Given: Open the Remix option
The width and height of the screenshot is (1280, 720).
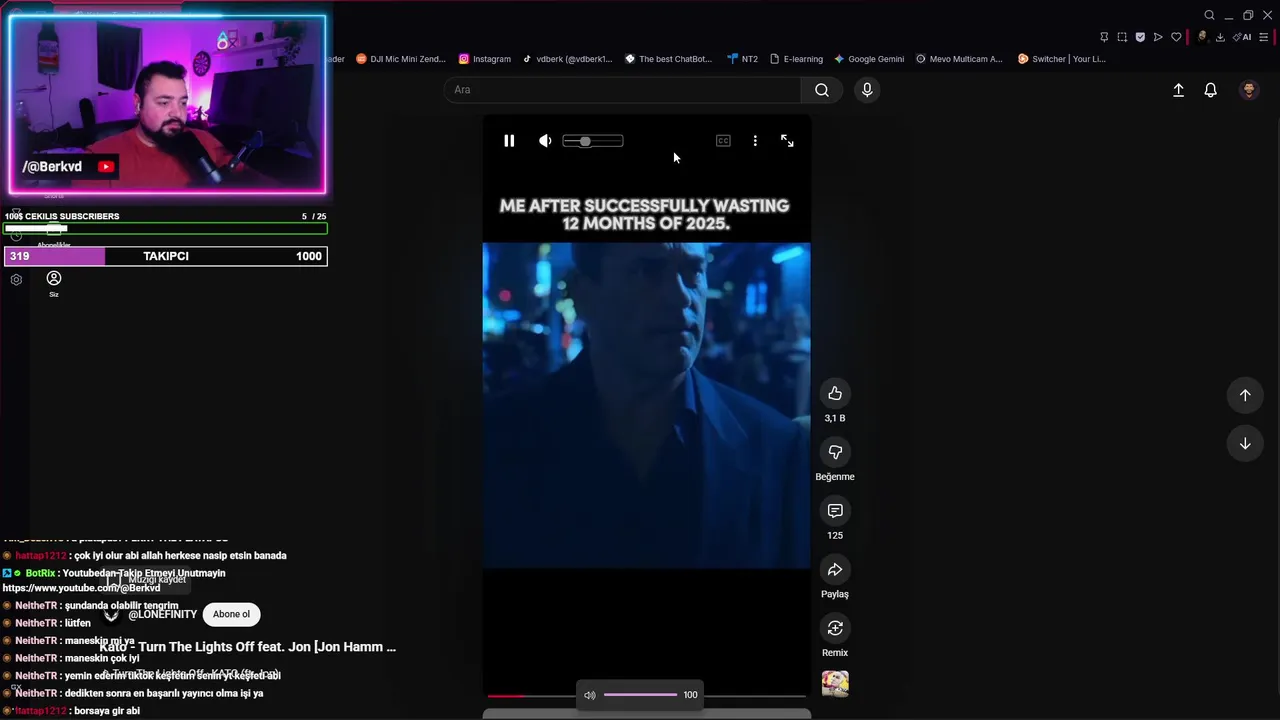Looking at the screenshot, I should point(835,628).
